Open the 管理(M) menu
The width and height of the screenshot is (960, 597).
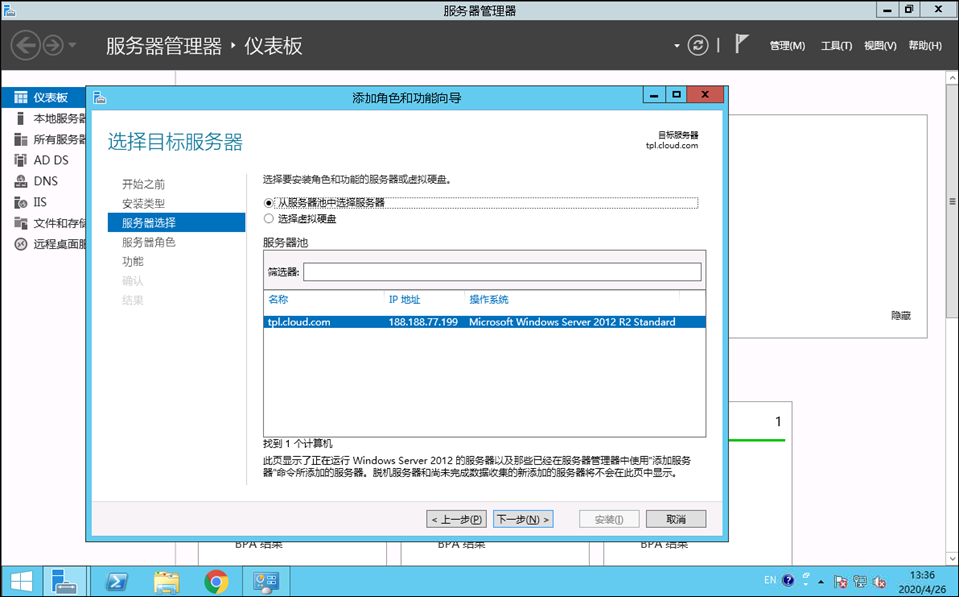787,46
